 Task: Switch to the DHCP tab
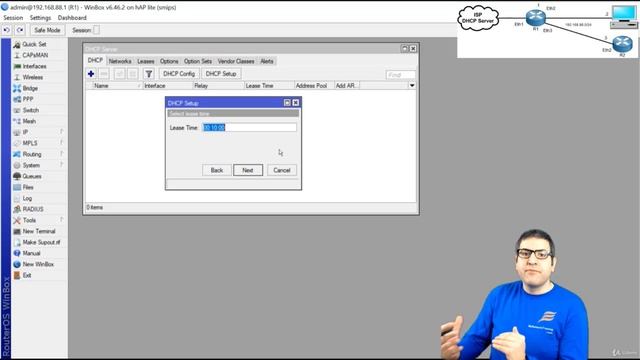(95, 60)
